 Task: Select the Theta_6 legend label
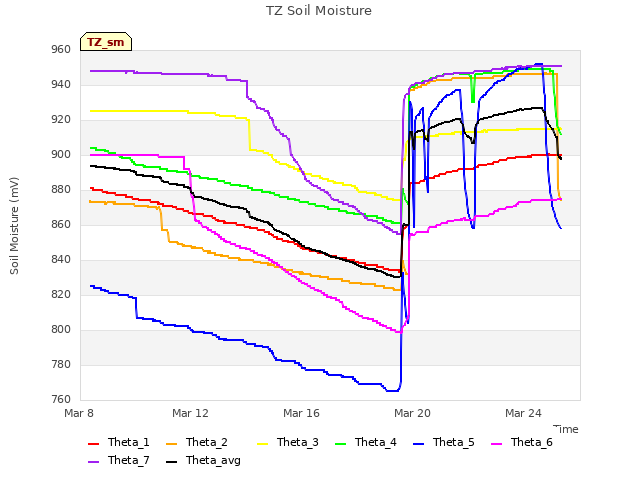531,442
